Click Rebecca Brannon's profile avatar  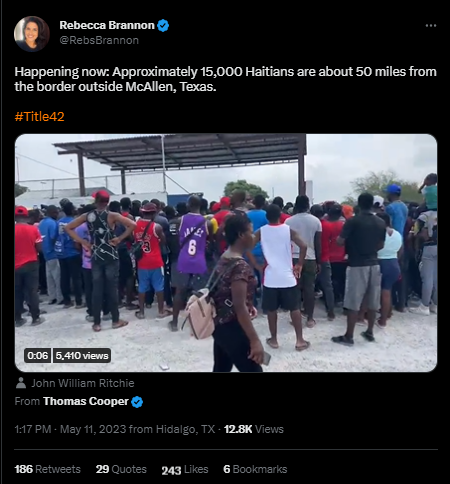click(32, 34)
